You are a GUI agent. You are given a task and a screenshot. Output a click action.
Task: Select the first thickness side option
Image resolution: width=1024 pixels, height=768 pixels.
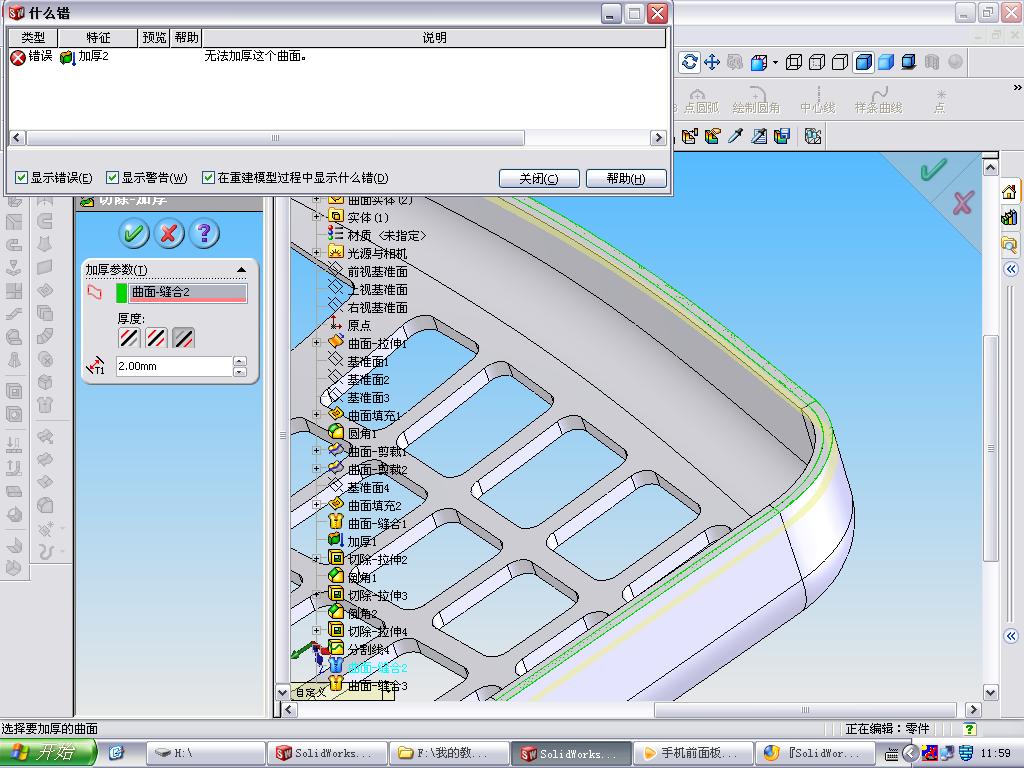129,338
